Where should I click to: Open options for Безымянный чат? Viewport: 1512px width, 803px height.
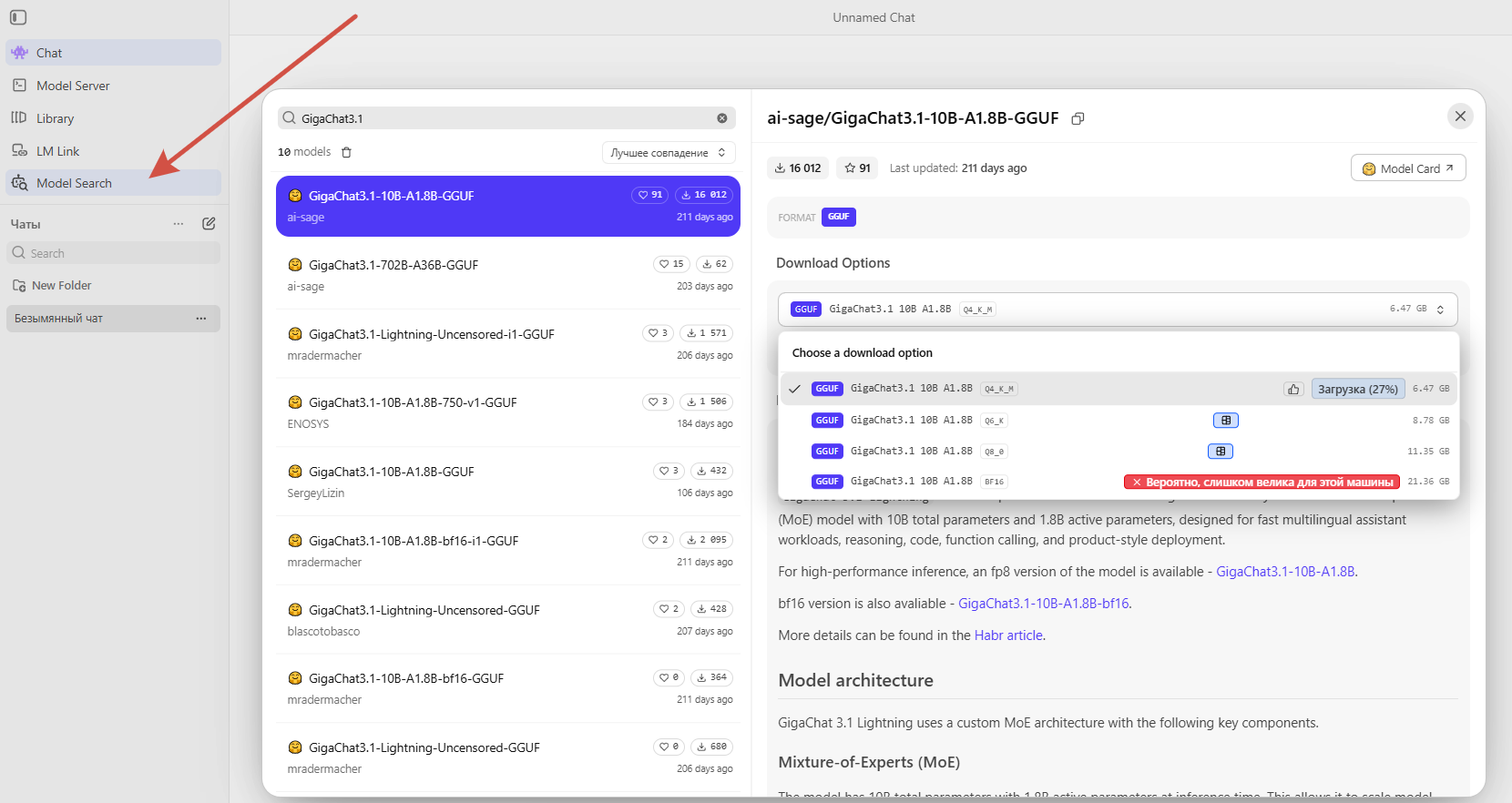pos(201,319)
